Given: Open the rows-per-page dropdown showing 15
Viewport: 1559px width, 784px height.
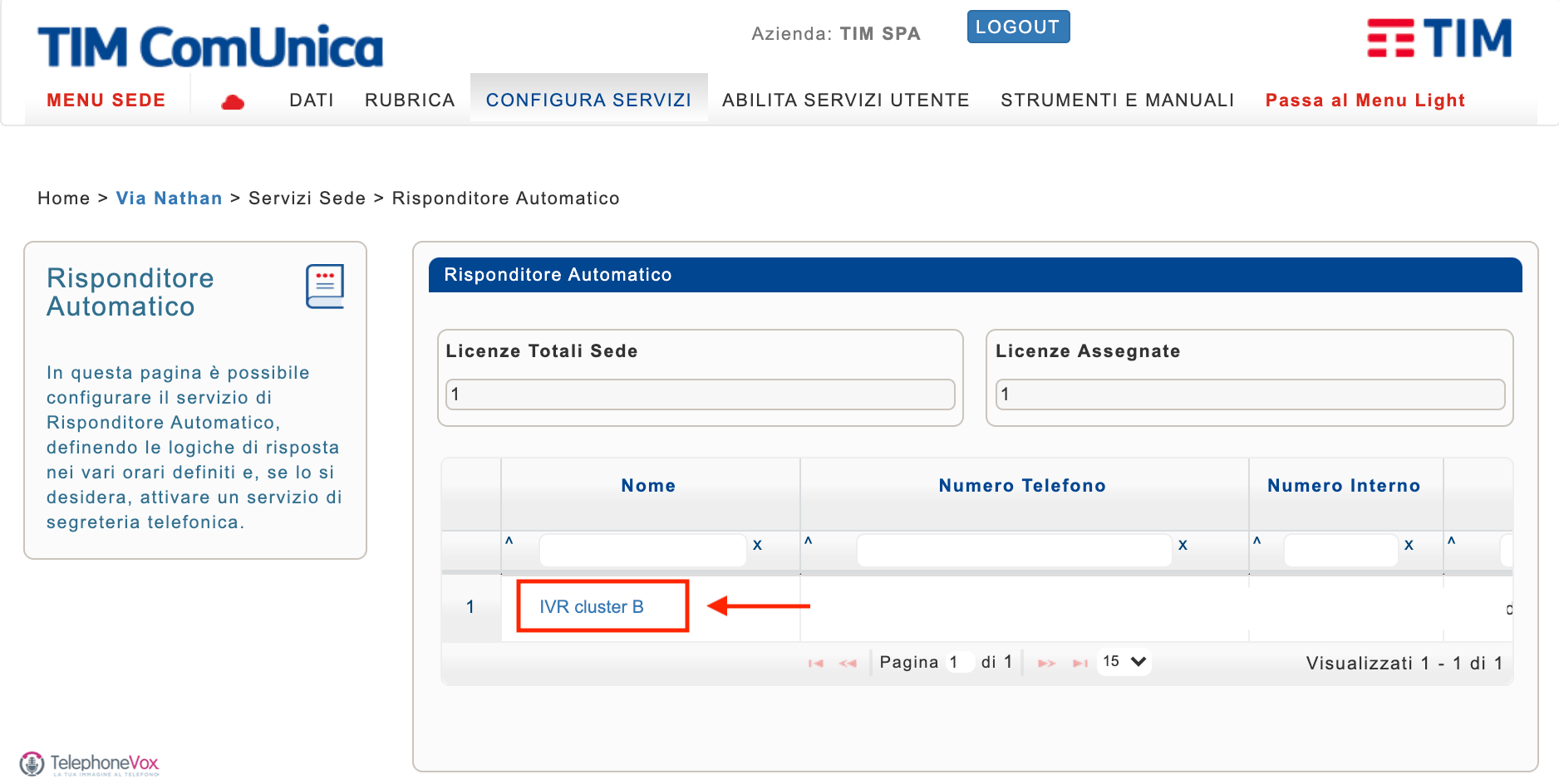Looking at the screenshot, I should click(1124, 661).
